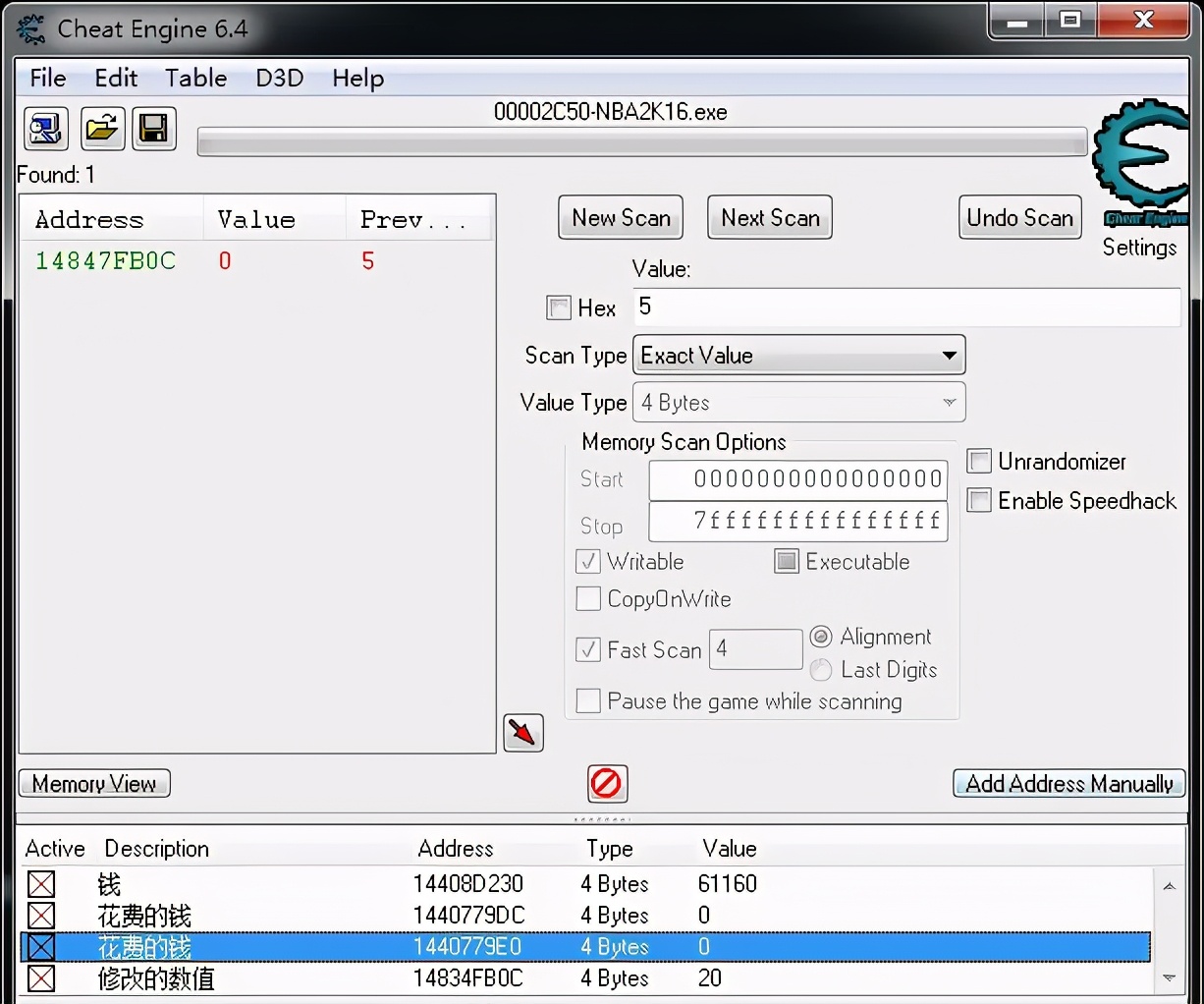The height and width of the screenshot is (1004, 1204).
Task: Click the save table icon
Action: pyautogui.click(x=154, y=129)
